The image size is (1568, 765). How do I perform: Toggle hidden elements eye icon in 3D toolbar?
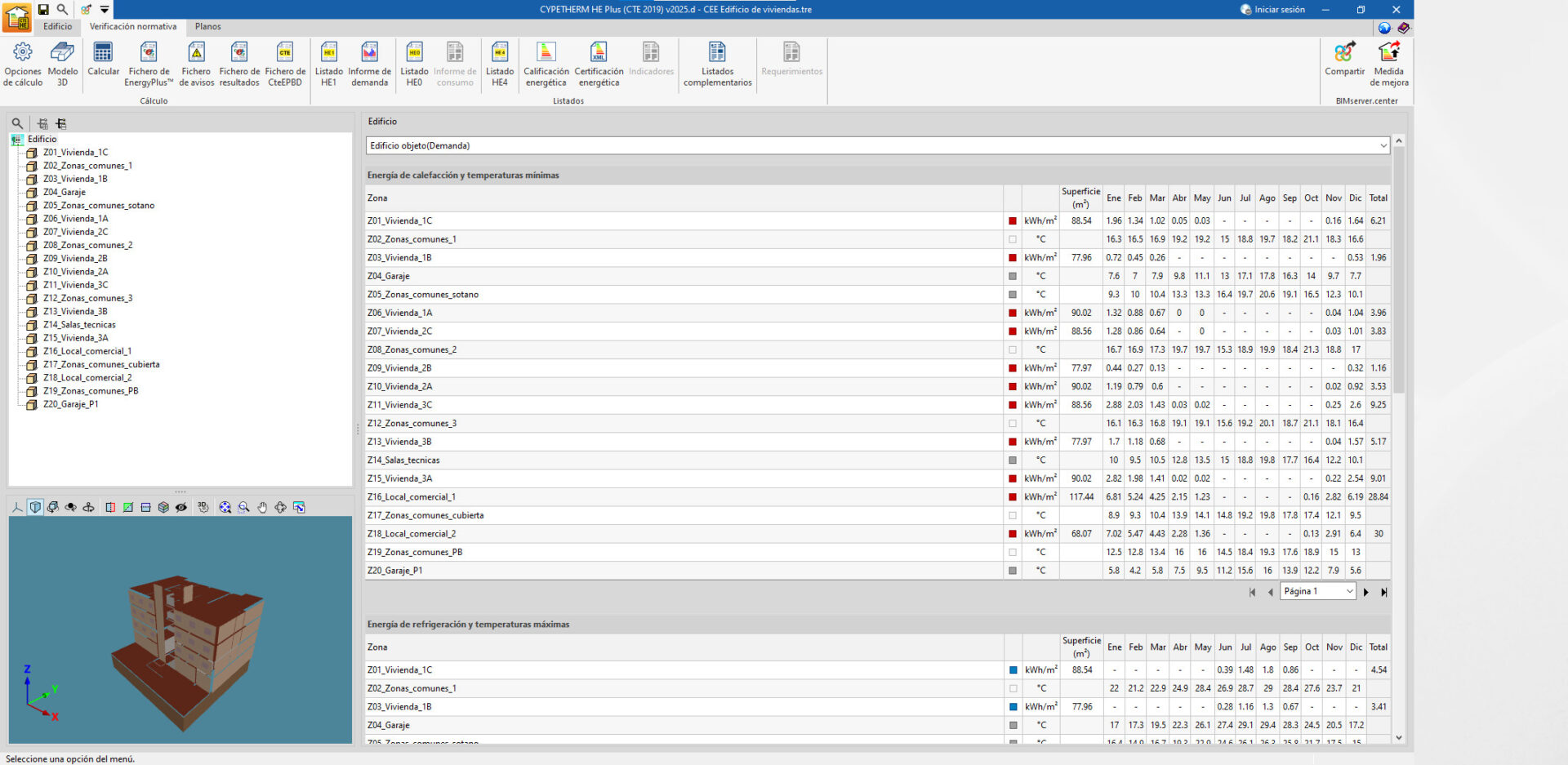(x=181, y=508)
